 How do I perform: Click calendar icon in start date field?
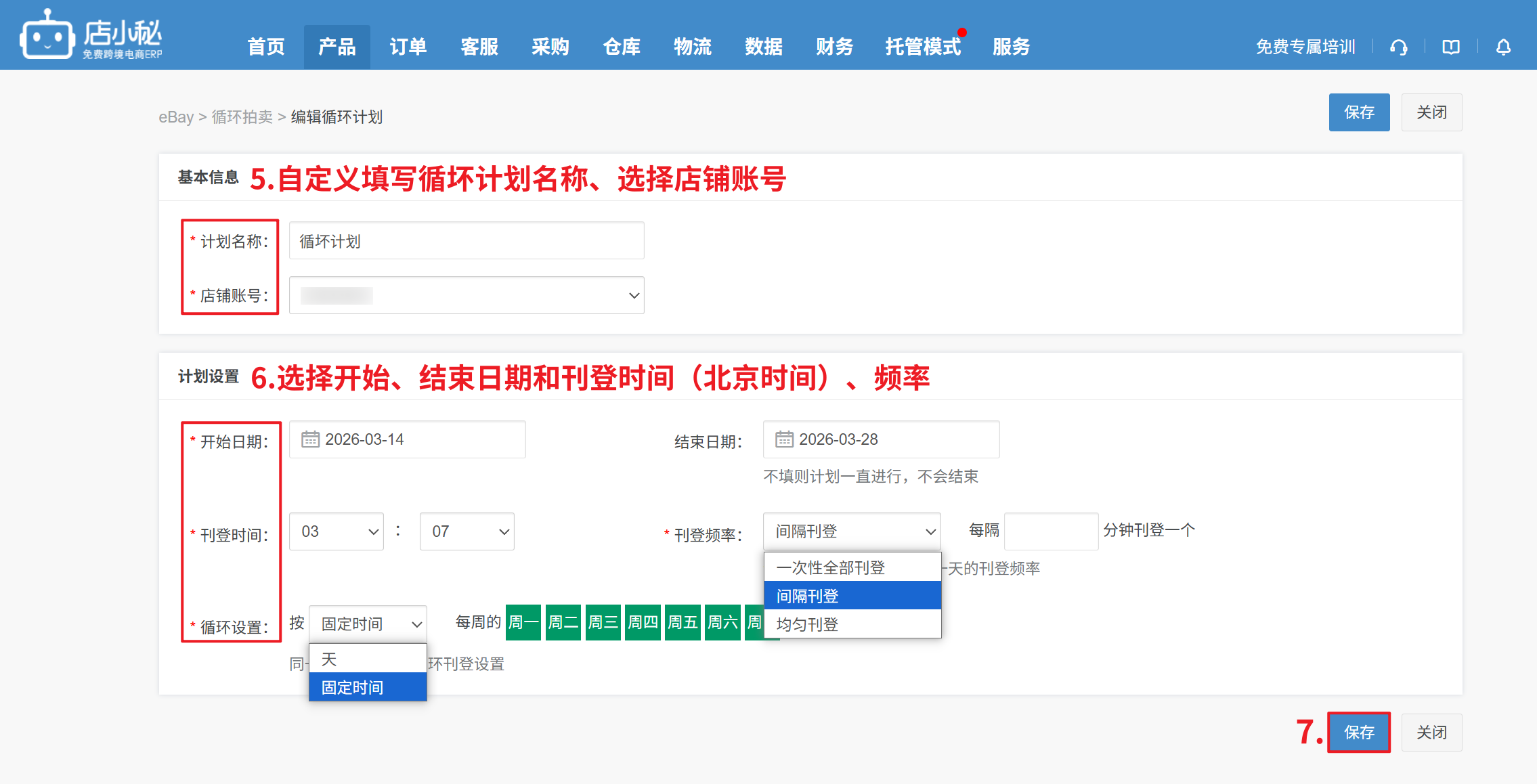pos(310,439)
